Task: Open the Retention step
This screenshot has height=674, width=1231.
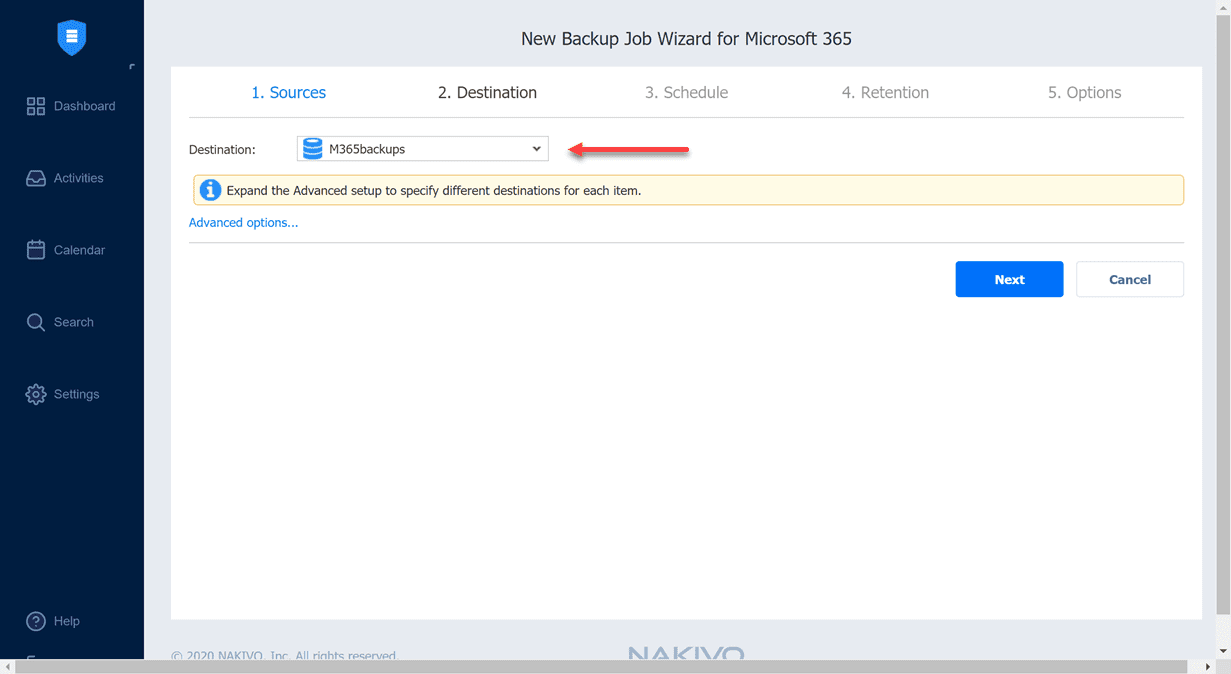Action: coord(885,92)
